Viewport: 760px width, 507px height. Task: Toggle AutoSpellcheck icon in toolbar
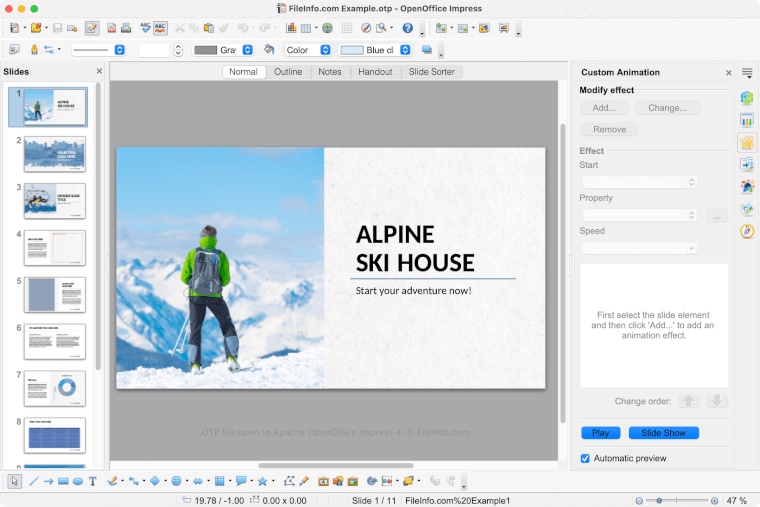(160, 28)
